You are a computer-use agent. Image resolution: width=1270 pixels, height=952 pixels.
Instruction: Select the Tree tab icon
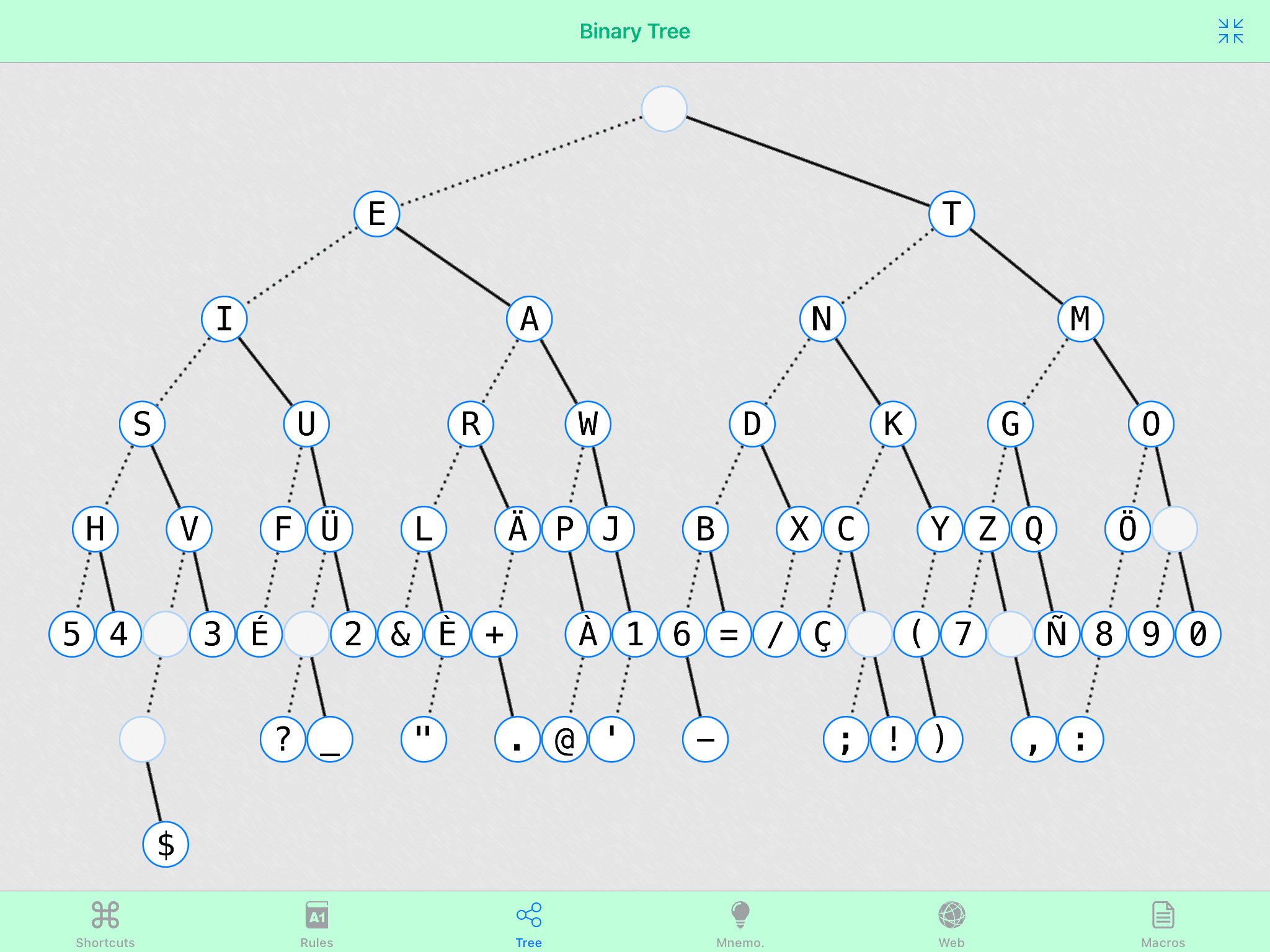[528, 915]
